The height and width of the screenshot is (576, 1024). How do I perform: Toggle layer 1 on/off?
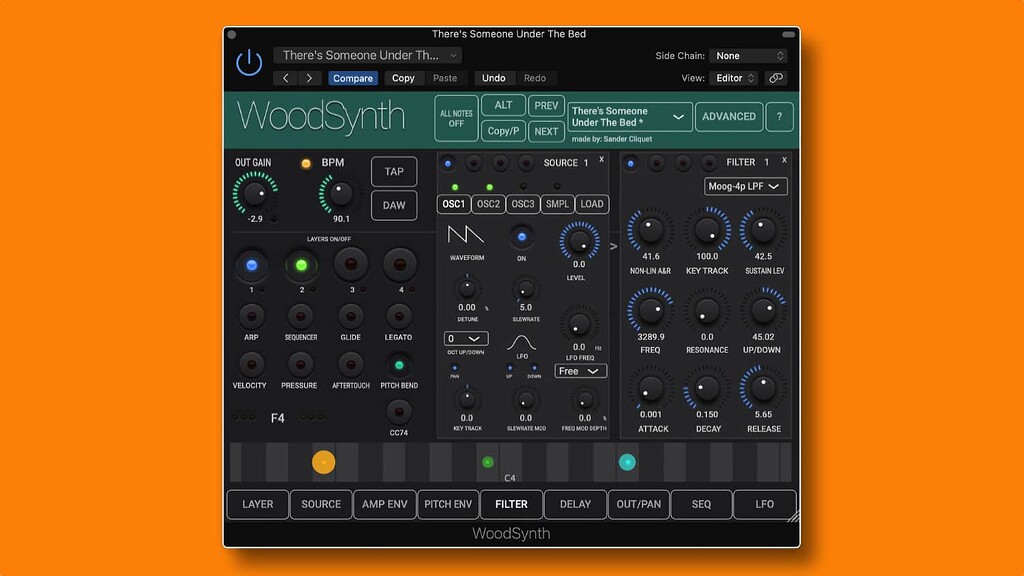point(251,265)
